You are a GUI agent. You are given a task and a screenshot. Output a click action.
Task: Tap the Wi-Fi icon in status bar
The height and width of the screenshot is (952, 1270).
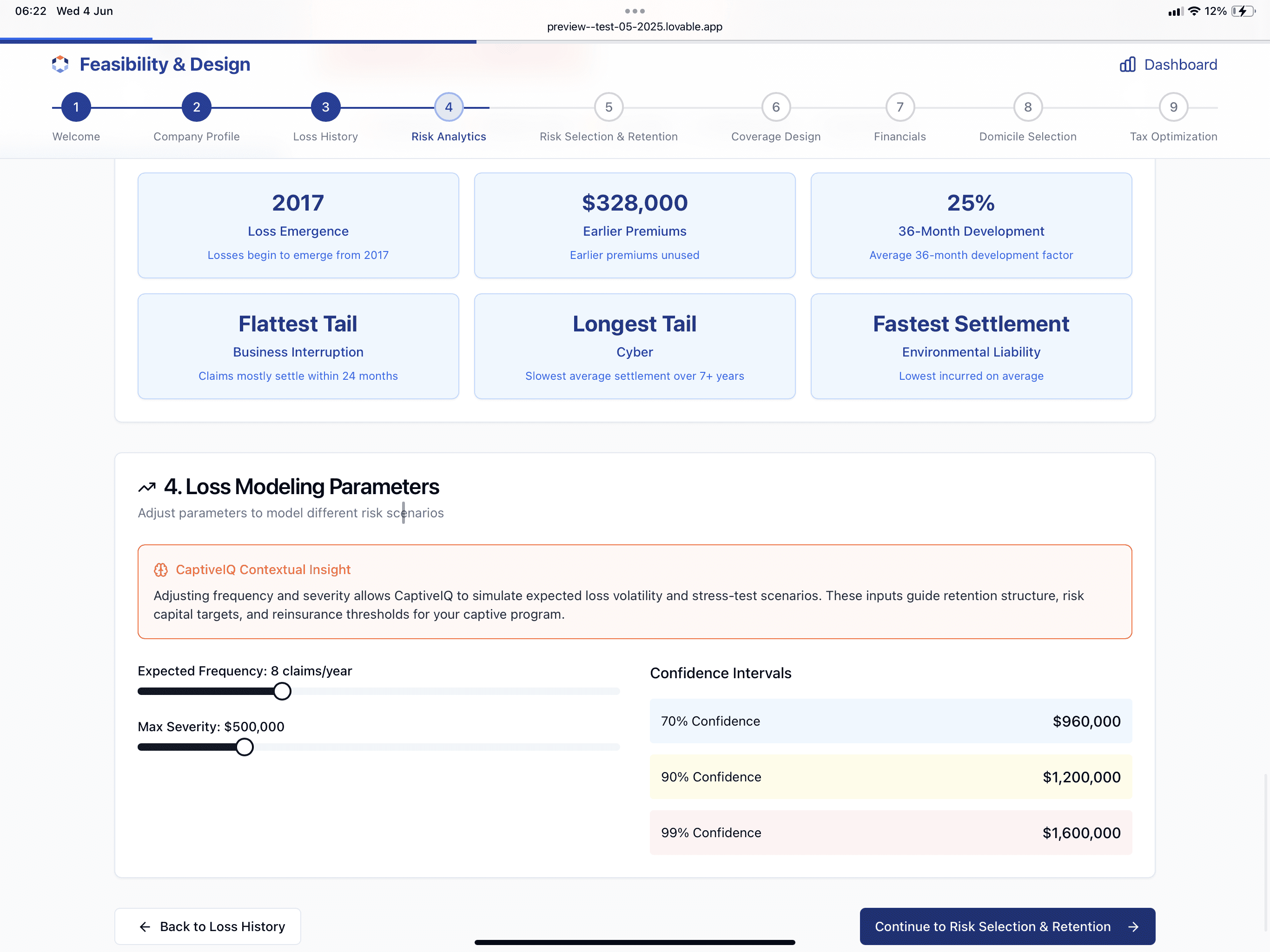coord(1194,11)
